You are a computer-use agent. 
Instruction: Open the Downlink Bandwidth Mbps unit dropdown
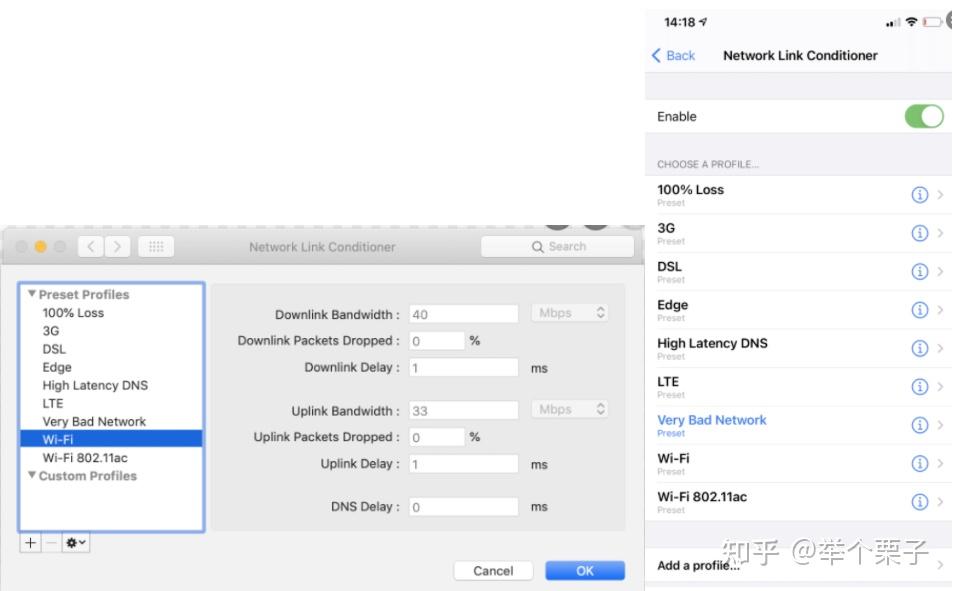tap(570, 314)
